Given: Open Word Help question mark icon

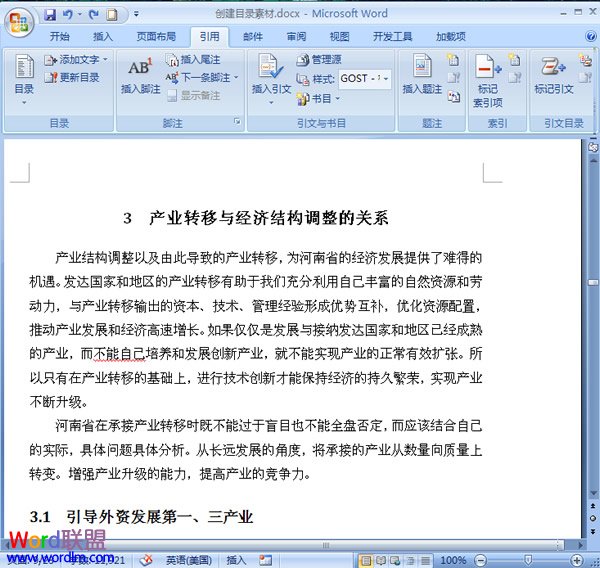Looking at the screenshot, I should coord(591,36).
